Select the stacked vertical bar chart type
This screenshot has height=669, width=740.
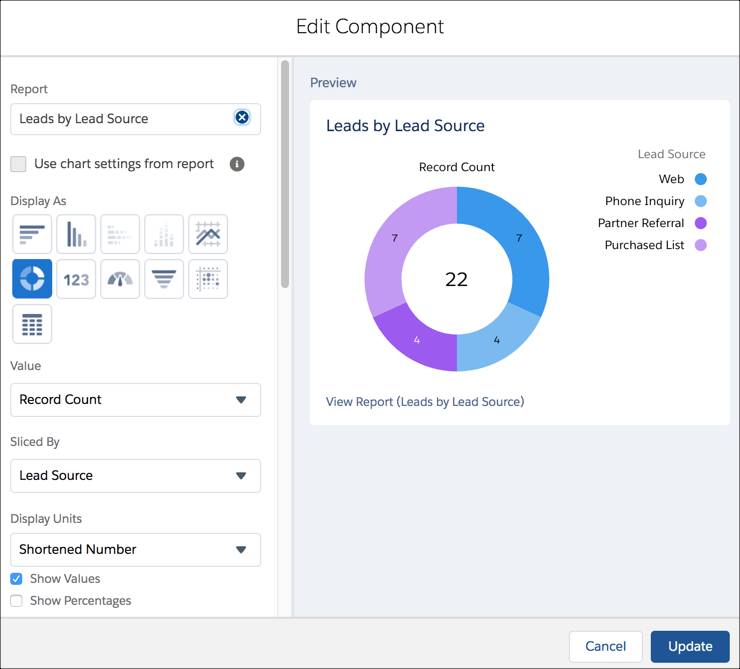164,234
